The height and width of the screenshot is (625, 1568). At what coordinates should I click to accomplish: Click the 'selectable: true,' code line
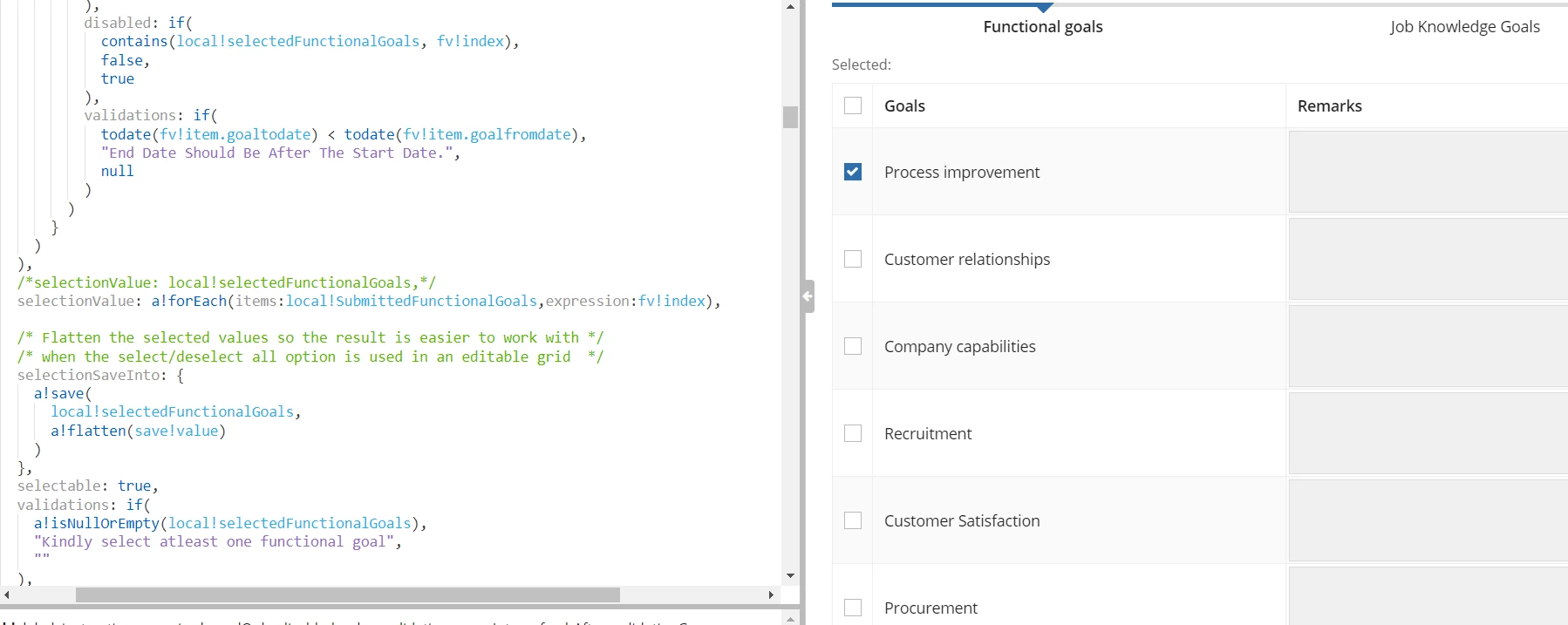(88, 486)
